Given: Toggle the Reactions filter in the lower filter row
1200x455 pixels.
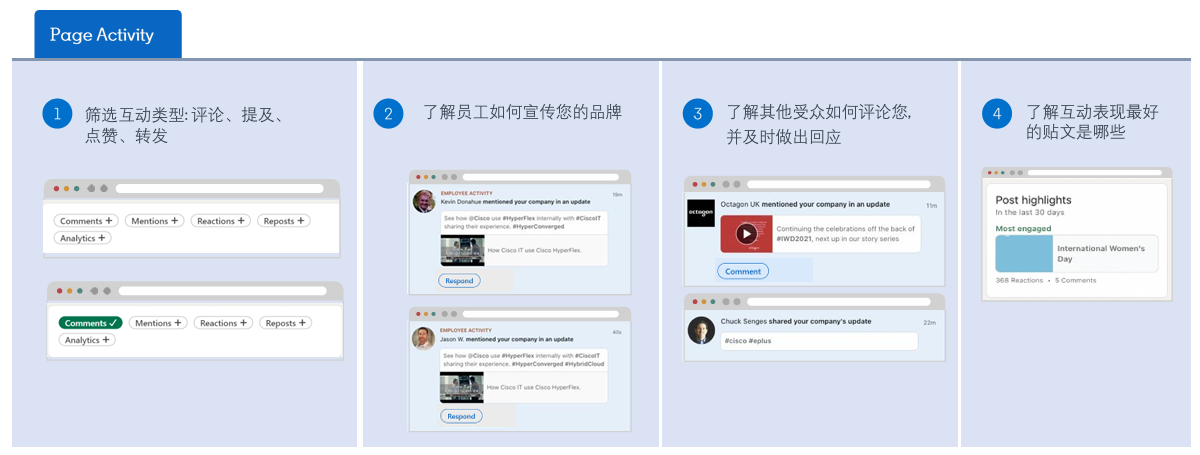Looking at the screenshot, I should pyautogui.click(x=223, y=323).
